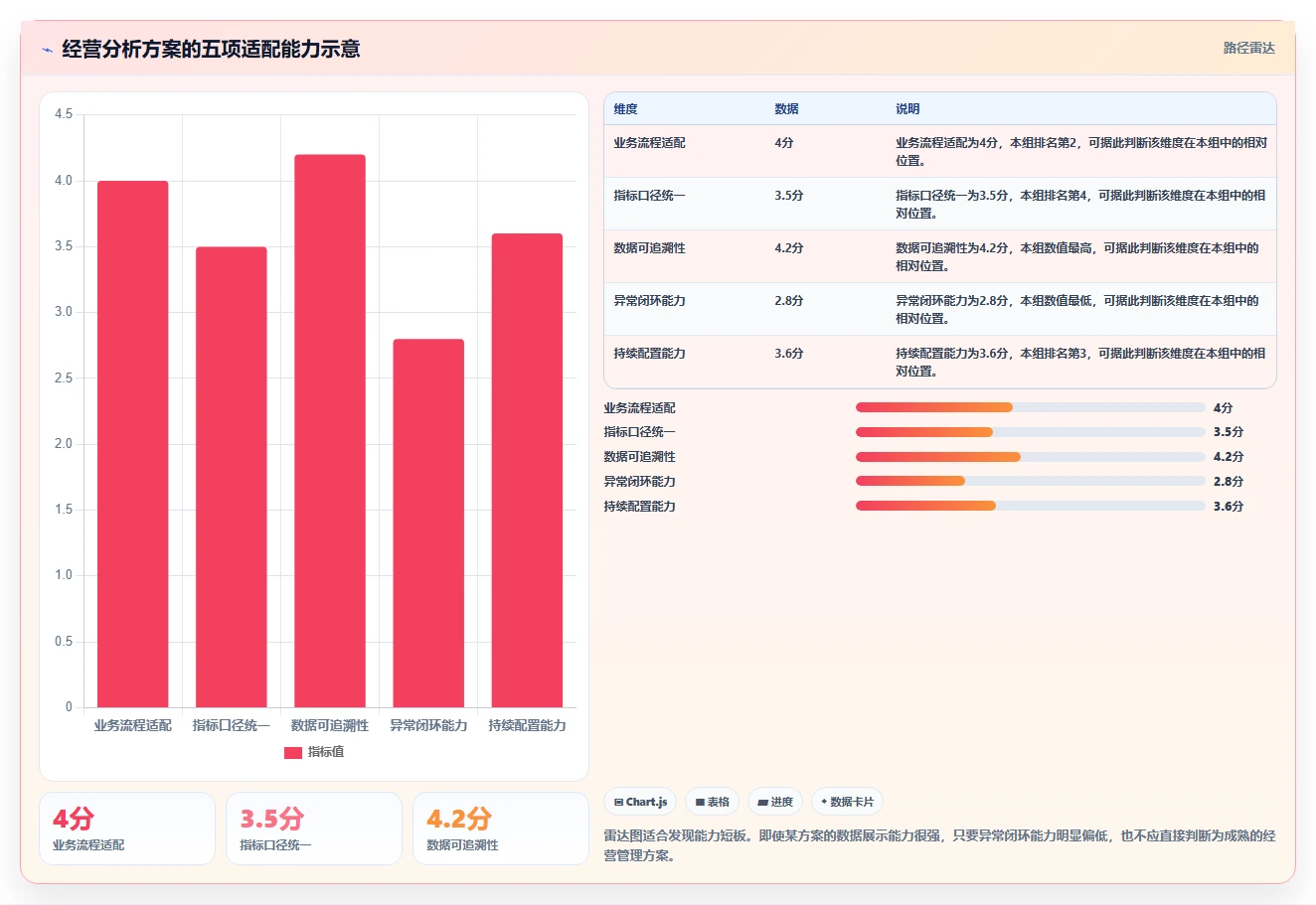Open the 4.2分 数据可追溯性 stat card
The image size is (1316, 905).
click(501, 829)
